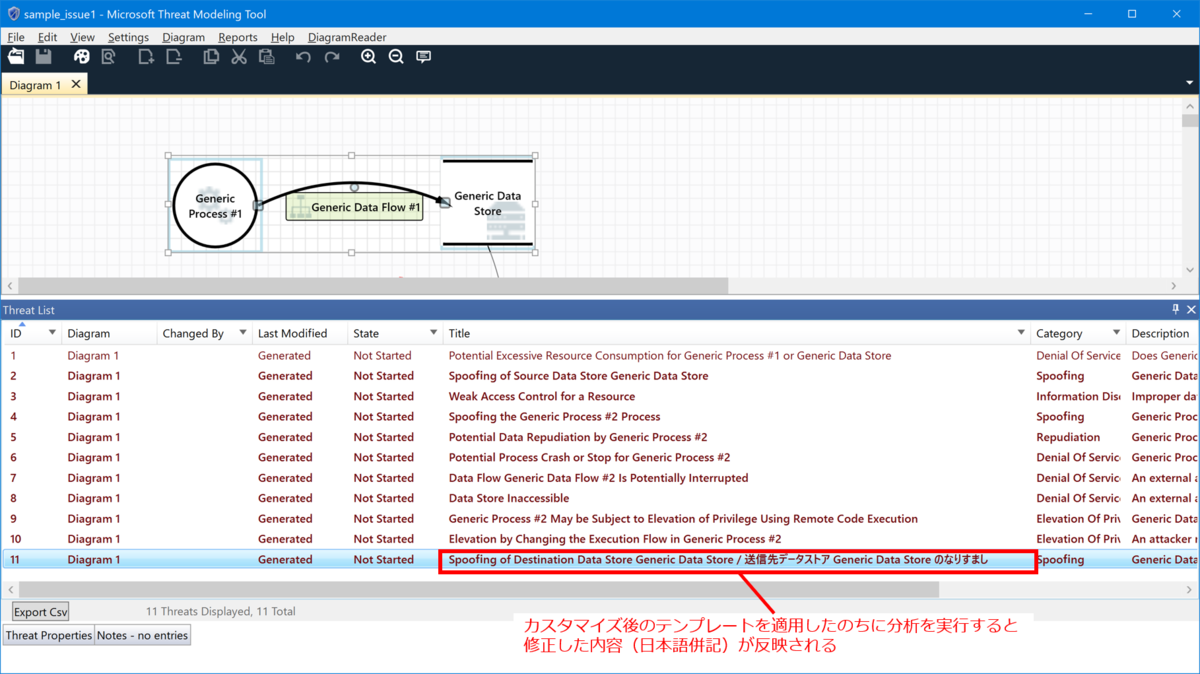This screenshot has width=1200, height=674.
Task: Select threat 'Data Store Inaccessible'
Action: click(600, 498)
